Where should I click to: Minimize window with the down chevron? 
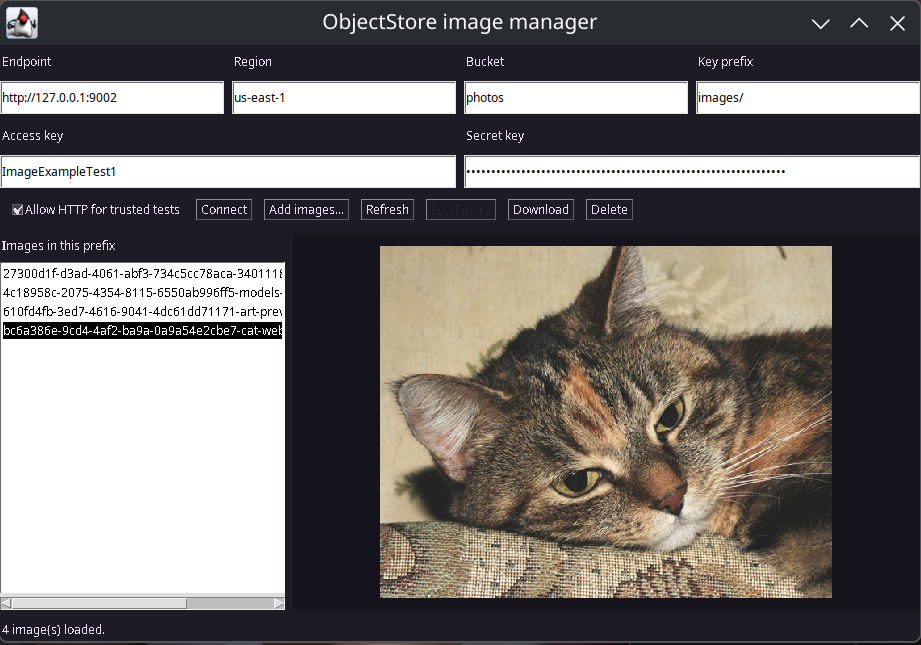(x=821, y=23)
